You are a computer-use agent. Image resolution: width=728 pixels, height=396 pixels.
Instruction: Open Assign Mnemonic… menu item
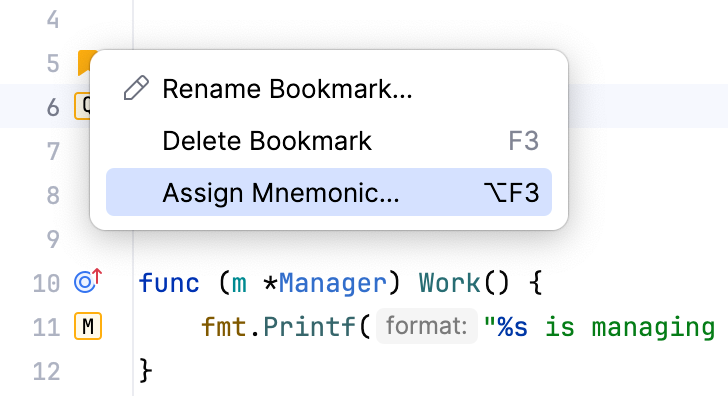pyautogui.click(x=329, y=192)
